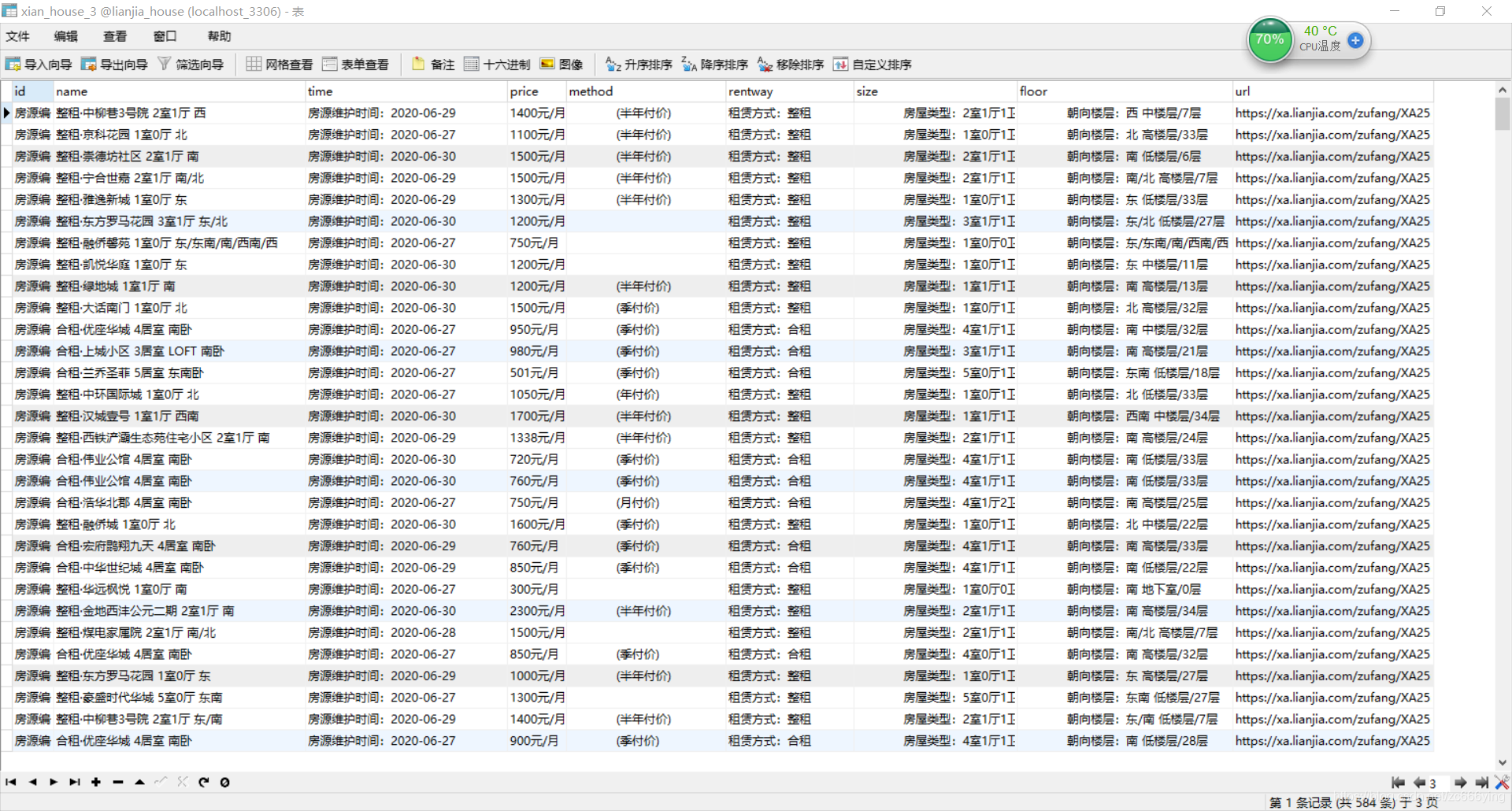
Task: Go to next record with right triangle
Action: point(54,782)
